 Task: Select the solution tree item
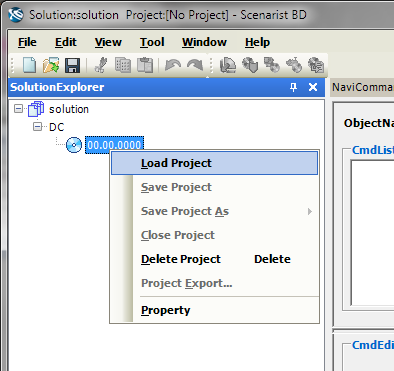(69, 109)
